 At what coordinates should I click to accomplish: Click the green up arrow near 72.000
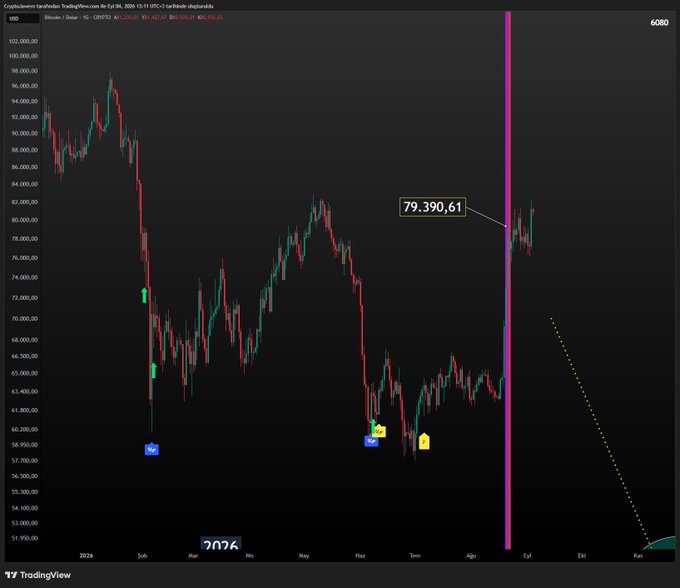point(144,295)
